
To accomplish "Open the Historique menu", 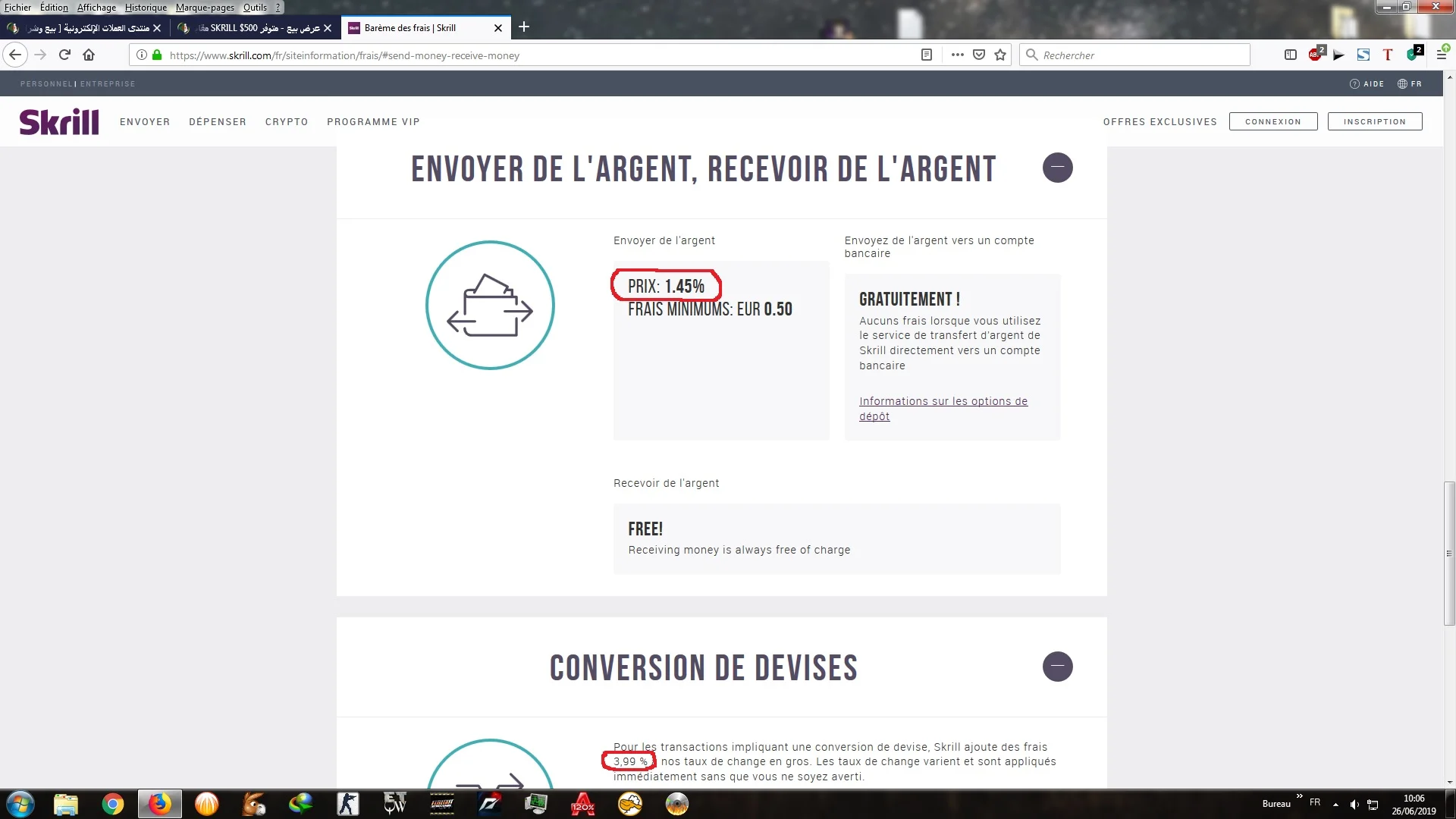I will coord(146,8).
